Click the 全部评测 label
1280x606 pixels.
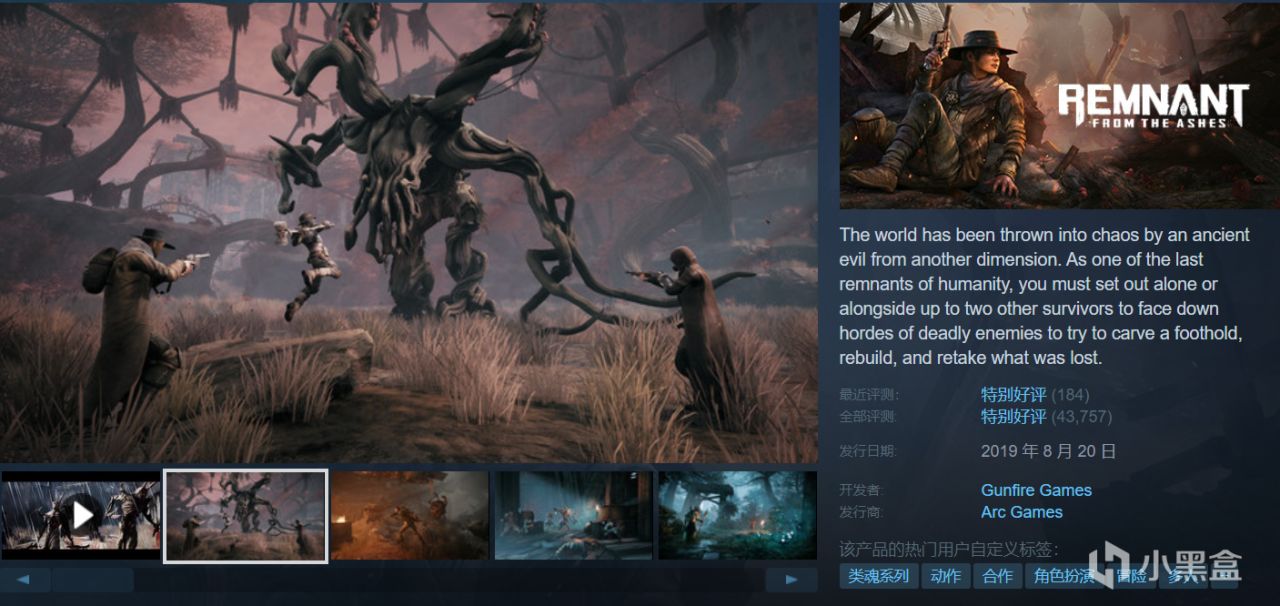point(868,417)
